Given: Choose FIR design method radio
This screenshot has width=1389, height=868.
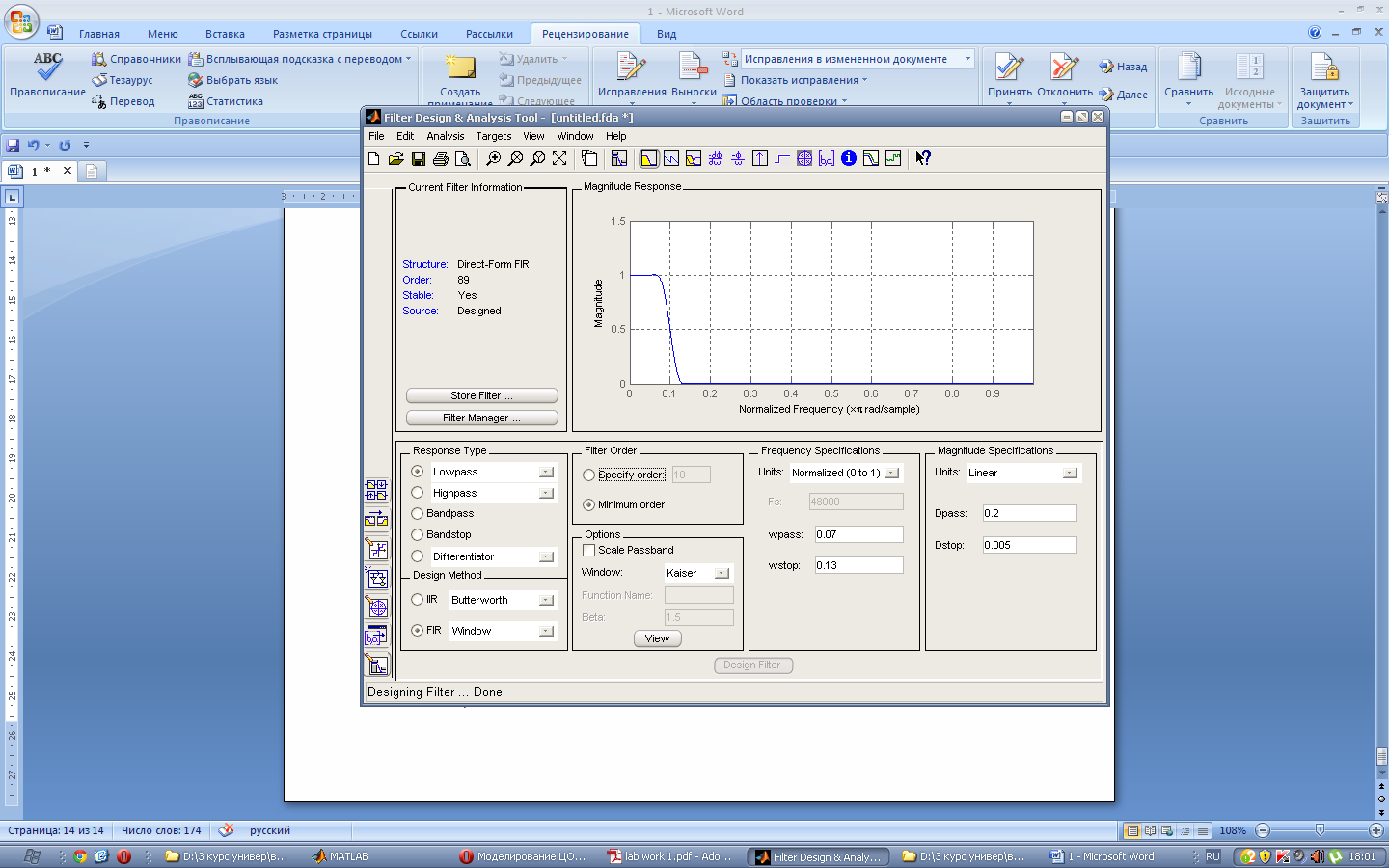Looking at the screenshot, I should coord(418,631).
